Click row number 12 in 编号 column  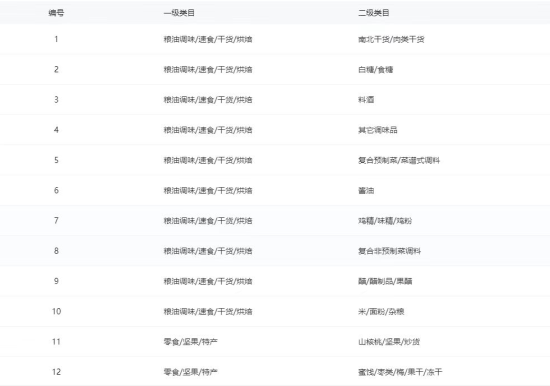[x=56, y=372]
